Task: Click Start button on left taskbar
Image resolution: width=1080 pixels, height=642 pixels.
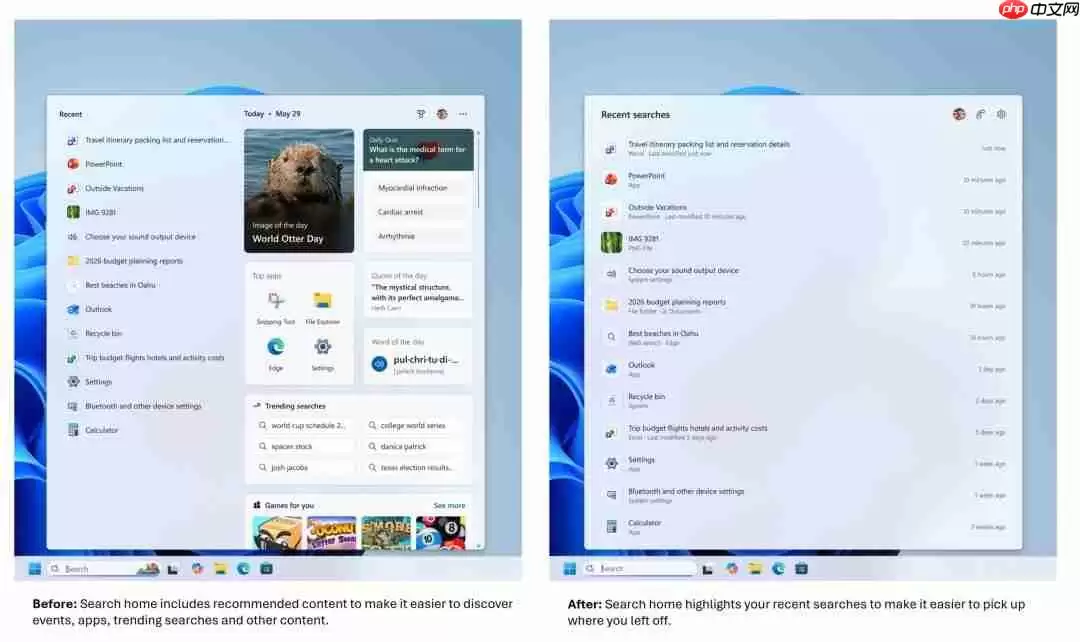Action: click(34, 568)
